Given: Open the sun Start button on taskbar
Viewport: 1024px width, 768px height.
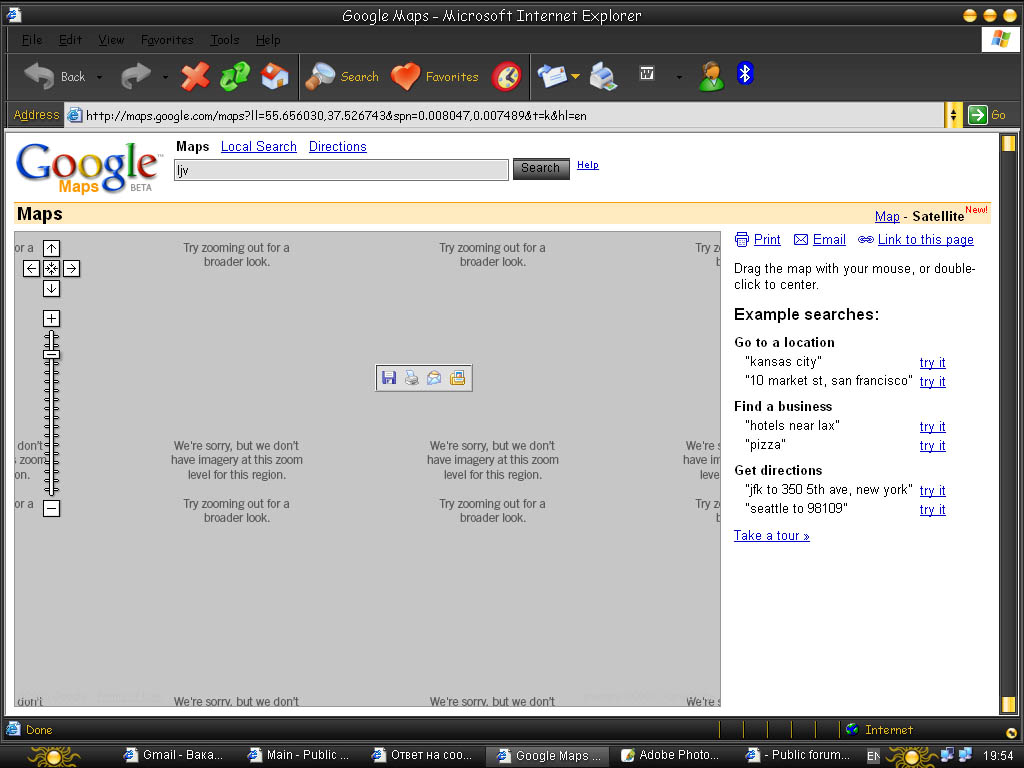Looking at the screenshot, I should click(54, 756).
